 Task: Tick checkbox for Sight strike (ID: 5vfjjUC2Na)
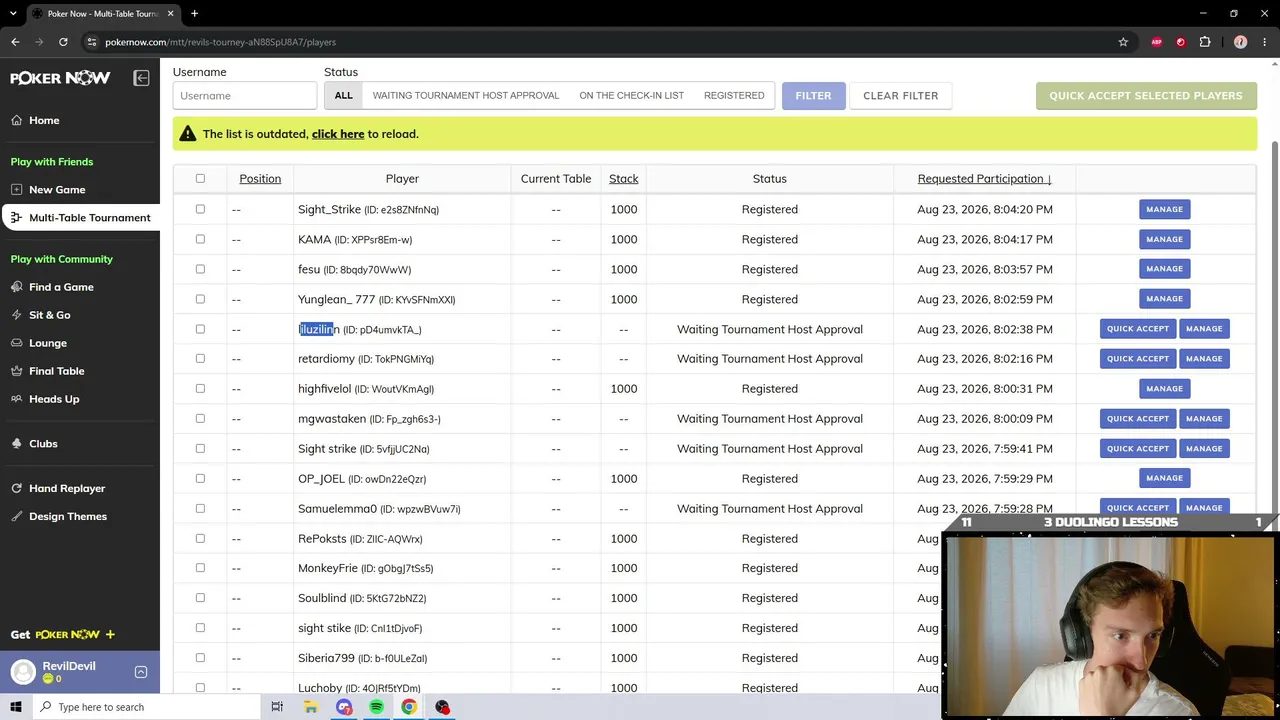[x=200, y=448]
